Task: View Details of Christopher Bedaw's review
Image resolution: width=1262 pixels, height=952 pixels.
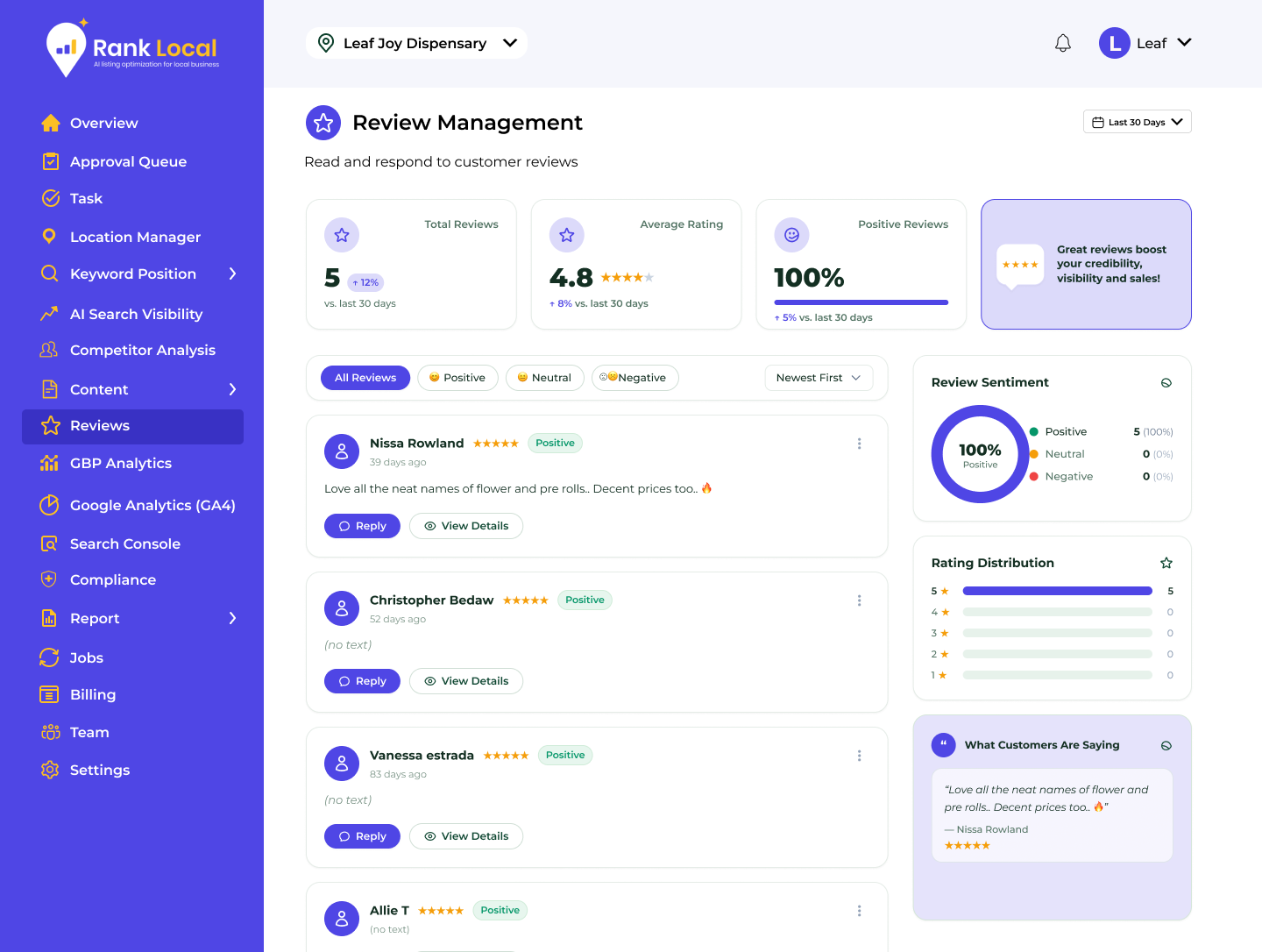Action: (466, 681)
